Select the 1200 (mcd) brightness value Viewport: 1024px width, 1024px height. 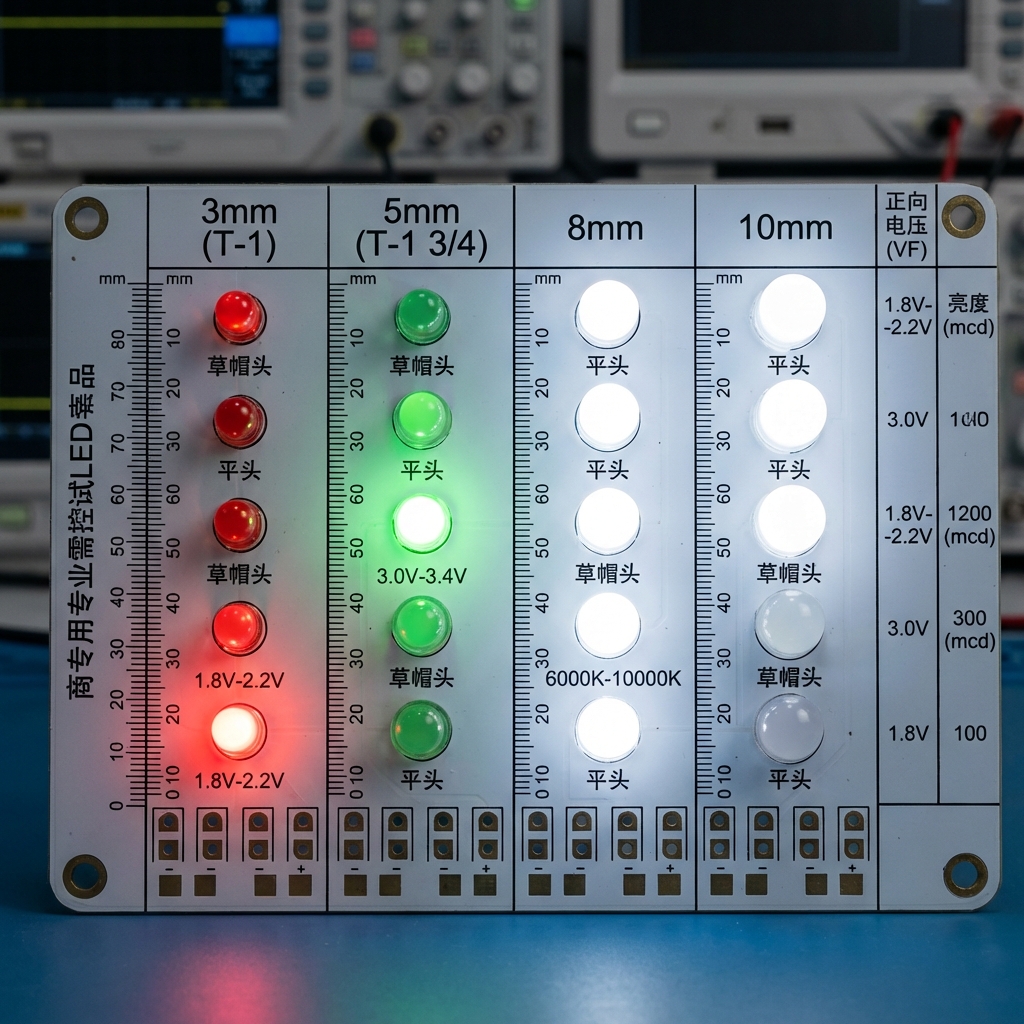tap(969, 524)
